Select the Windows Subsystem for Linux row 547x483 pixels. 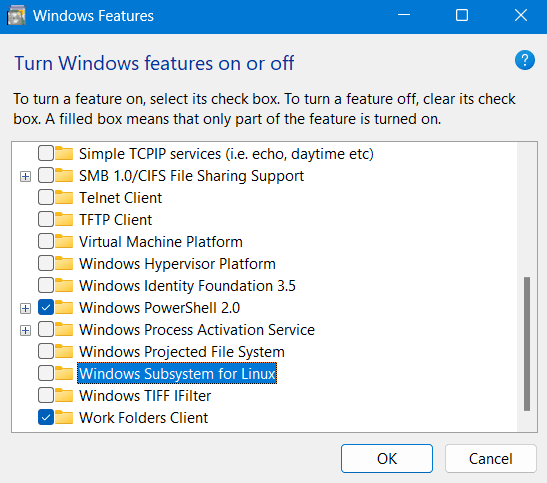(x=177, y=373)
